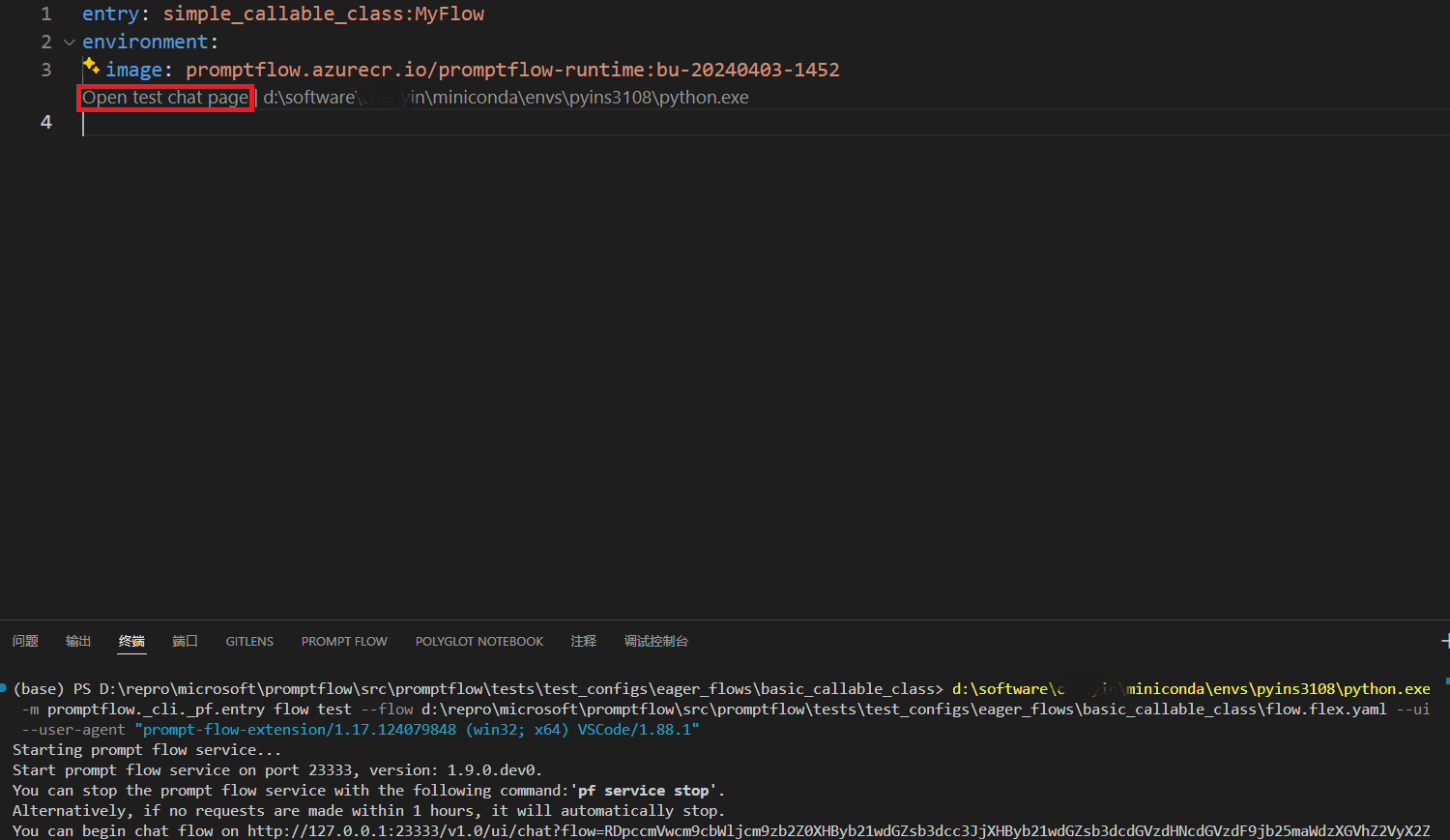The width and height of the screenshot is (1450, 840).
Task: Collapse the environment section fold chevron
Action: tap(69, 43)
